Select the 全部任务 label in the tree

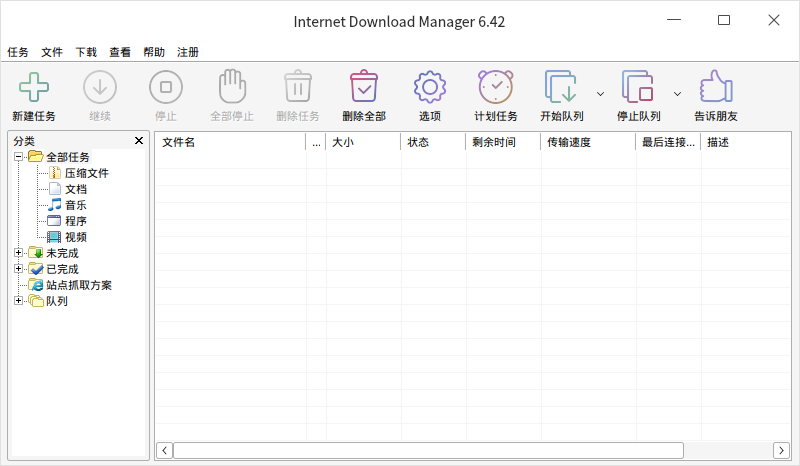[x=68, y=157]
